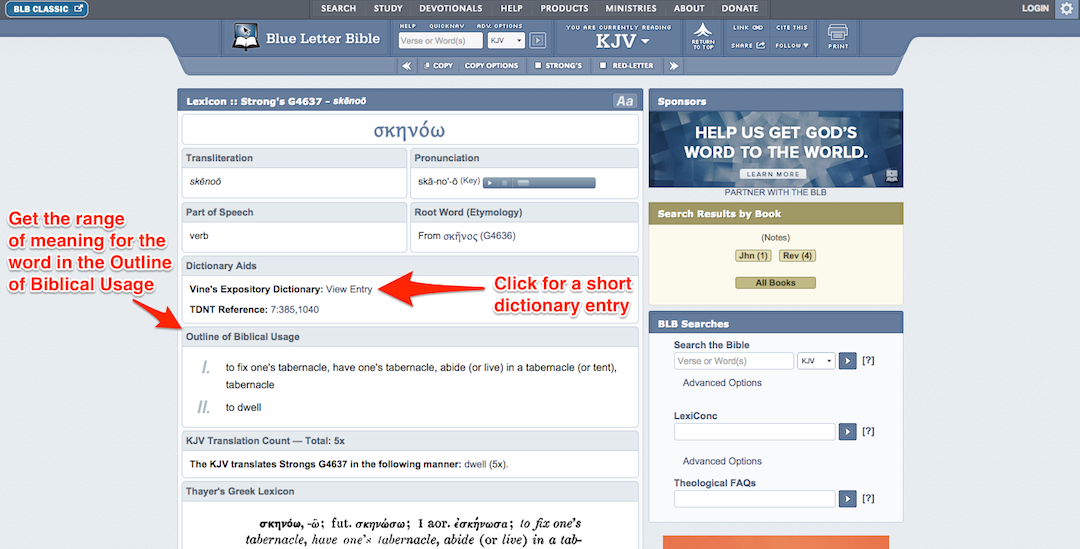
Task: Open the sidebar KJV version dropdown
Action: pos(816,360)
